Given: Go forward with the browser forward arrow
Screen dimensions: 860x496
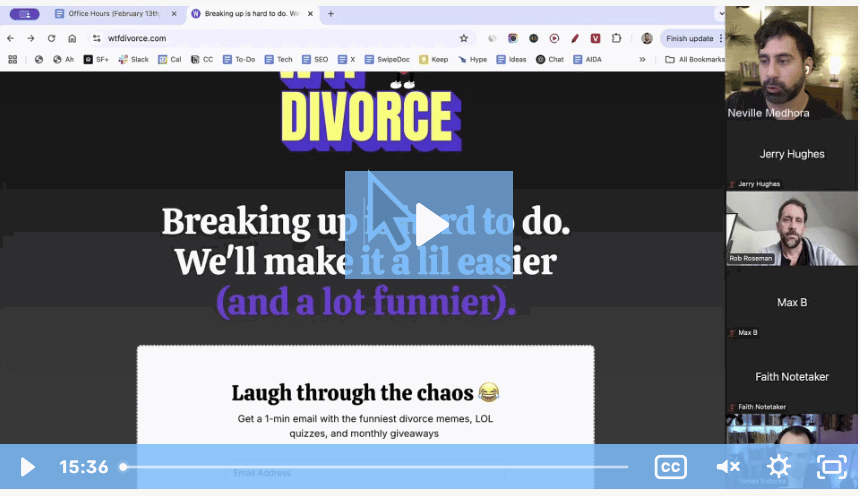Looking at the screenshot, I should click(31, 38).
